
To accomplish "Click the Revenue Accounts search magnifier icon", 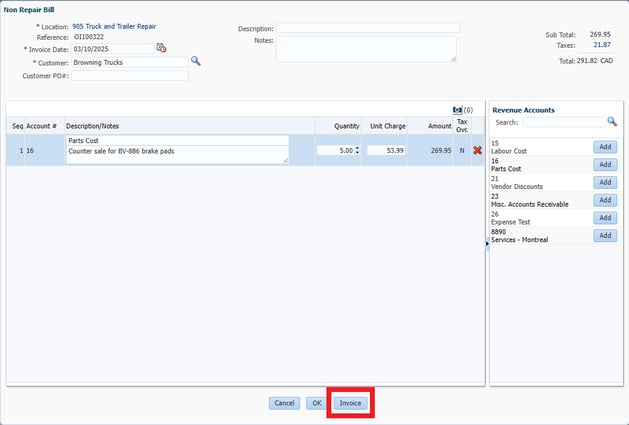I will (612, 122).
